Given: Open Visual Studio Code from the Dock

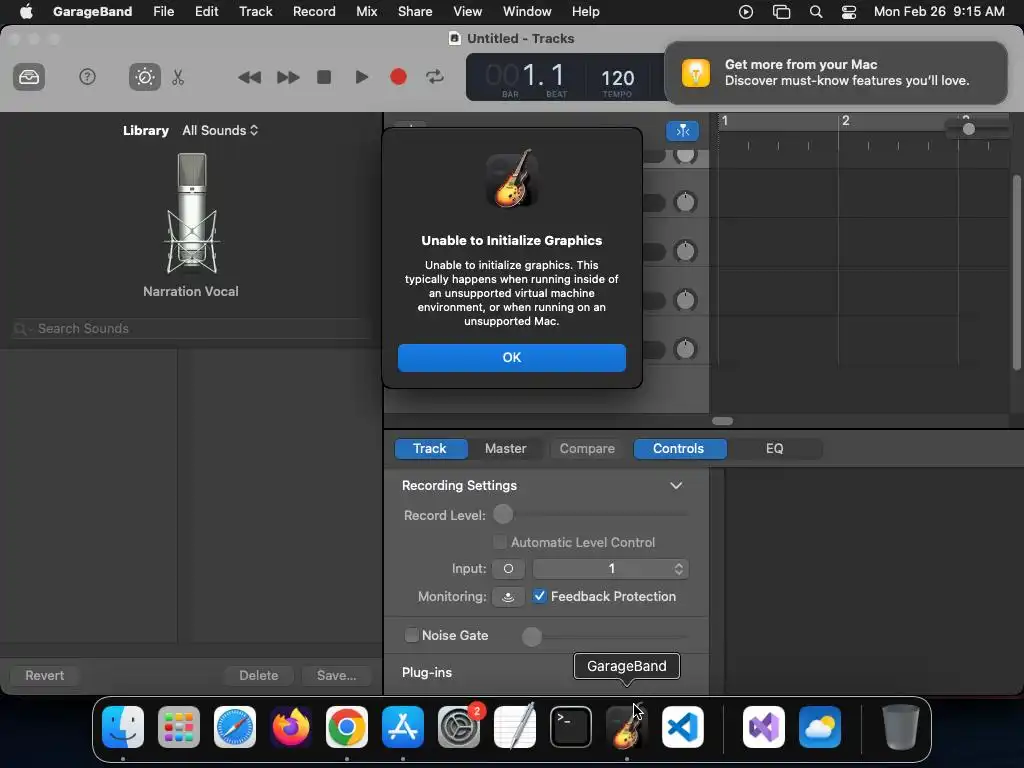Looking at the screenshot, I should 682,726.
